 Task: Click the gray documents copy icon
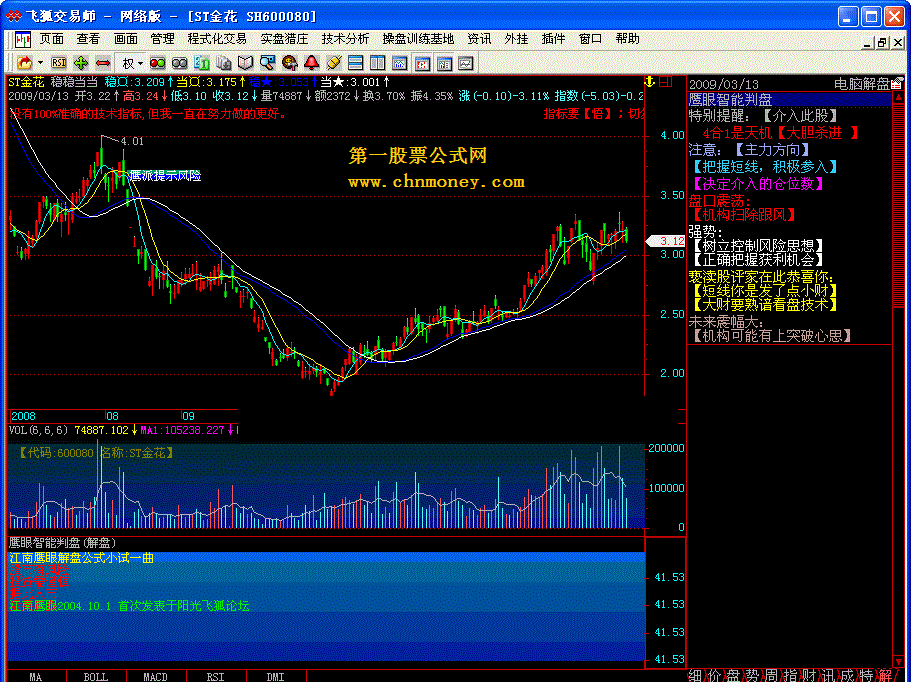tap(224, 63)
